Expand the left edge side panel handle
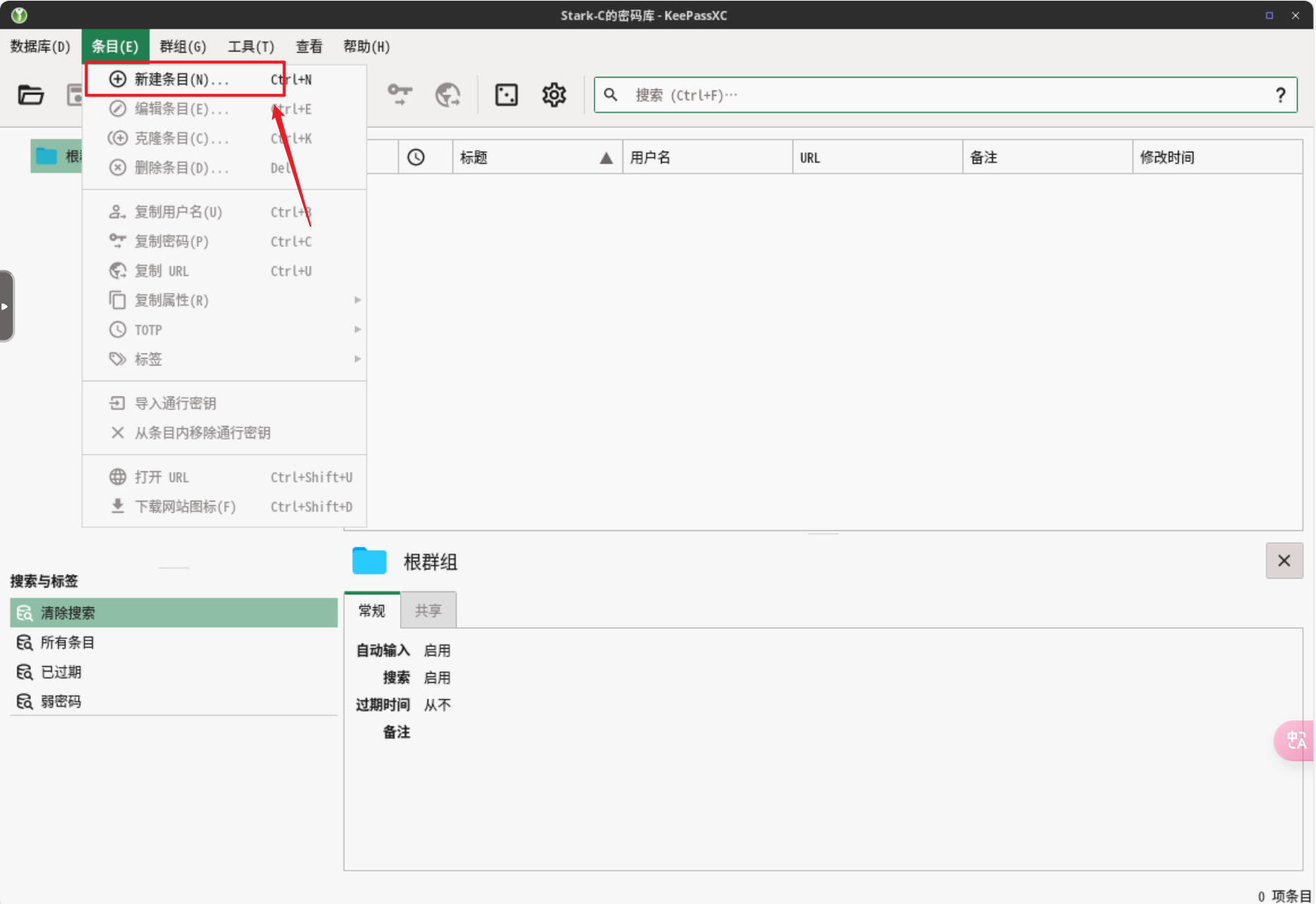1316x904 pixels. coord(6,306)
